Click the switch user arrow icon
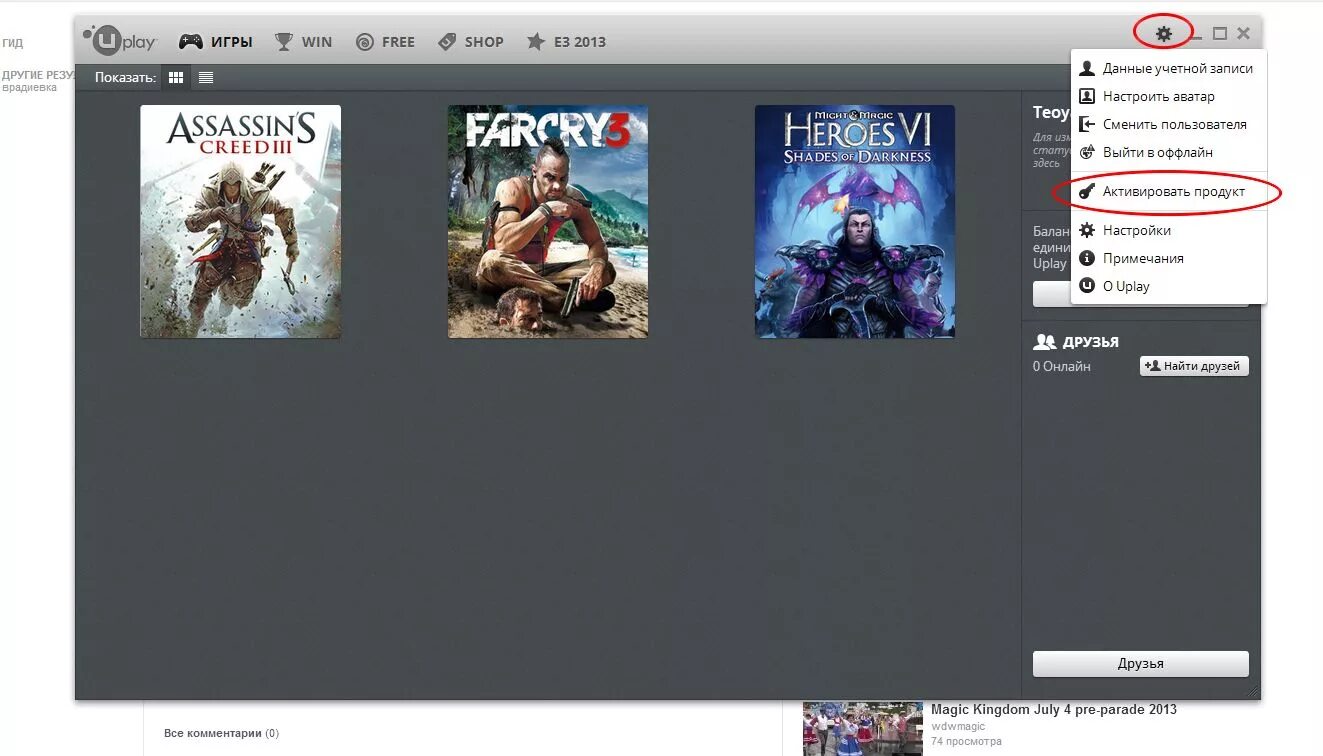Image resolution: width=1323 pixels, height=756 pixels. [x=1087, y=125]
